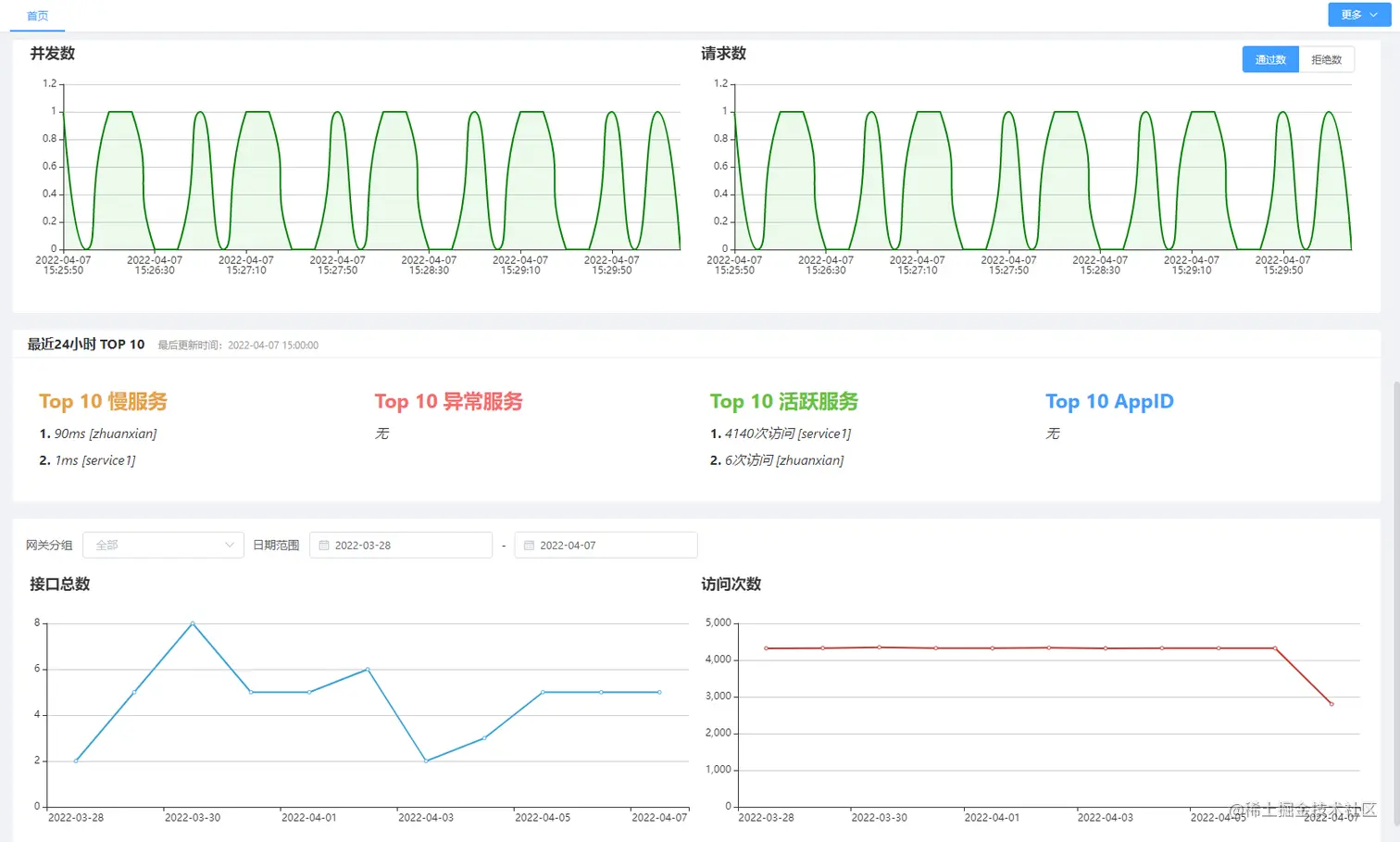Screen dimensions: 1400x842
Task: Click the 请求数 chart title
Action: point(723,54)
